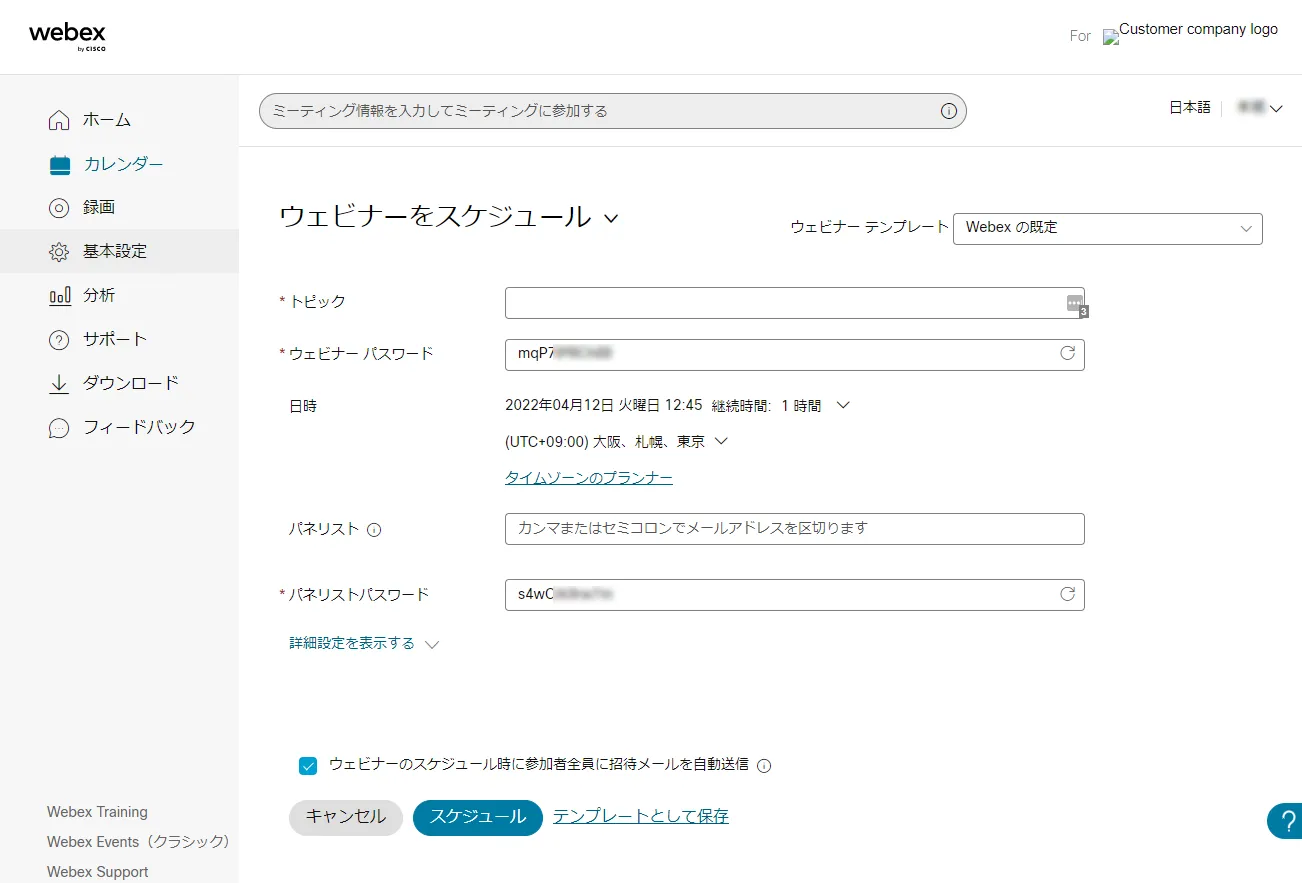The image size is (1302, 883).
Task: Disable automatic invite email sending
Action: [x=308, y=766]
